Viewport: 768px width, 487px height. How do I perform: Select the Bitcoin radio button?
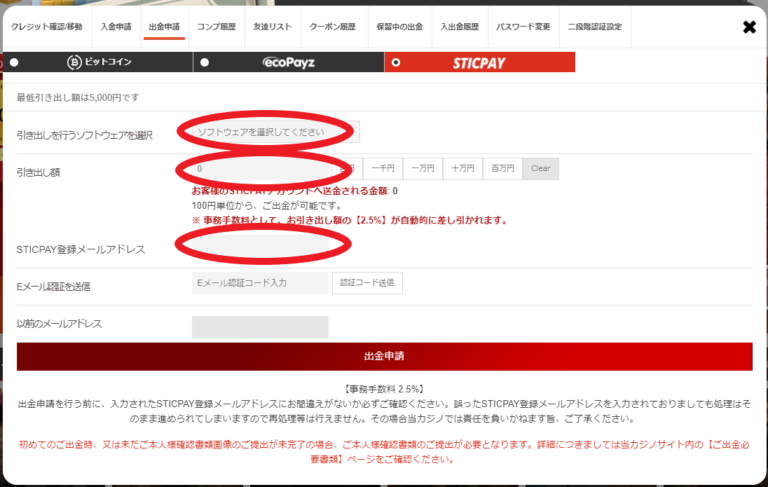pos(14,62)
